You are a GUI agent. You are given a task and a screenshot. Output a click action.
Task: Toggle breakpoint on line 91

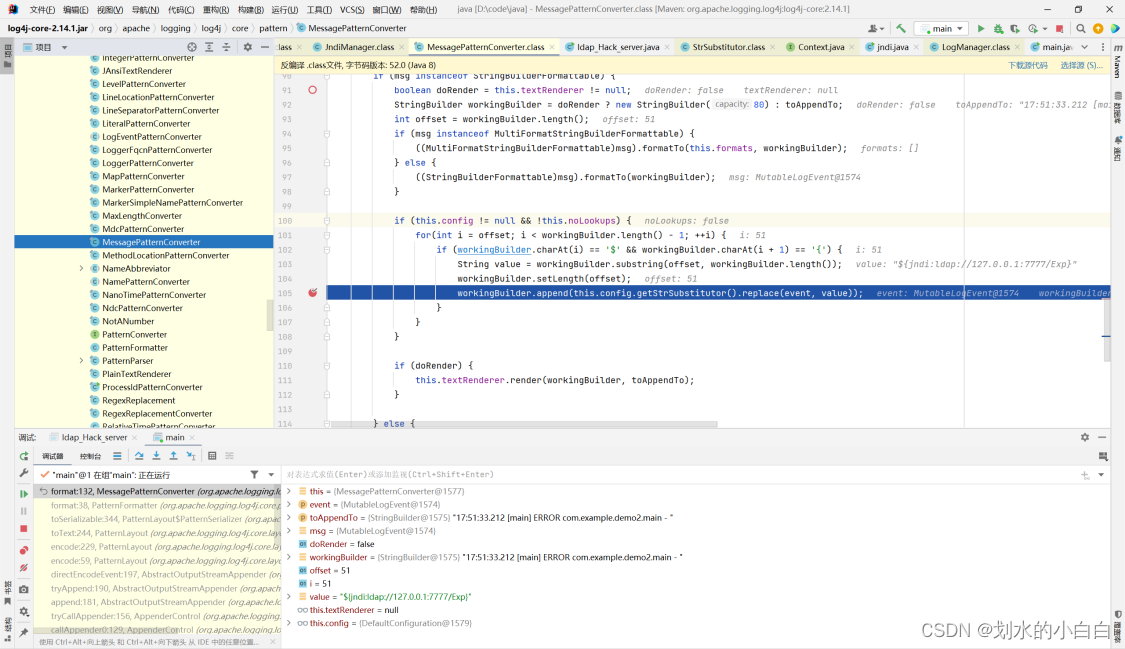coord(312,90)
